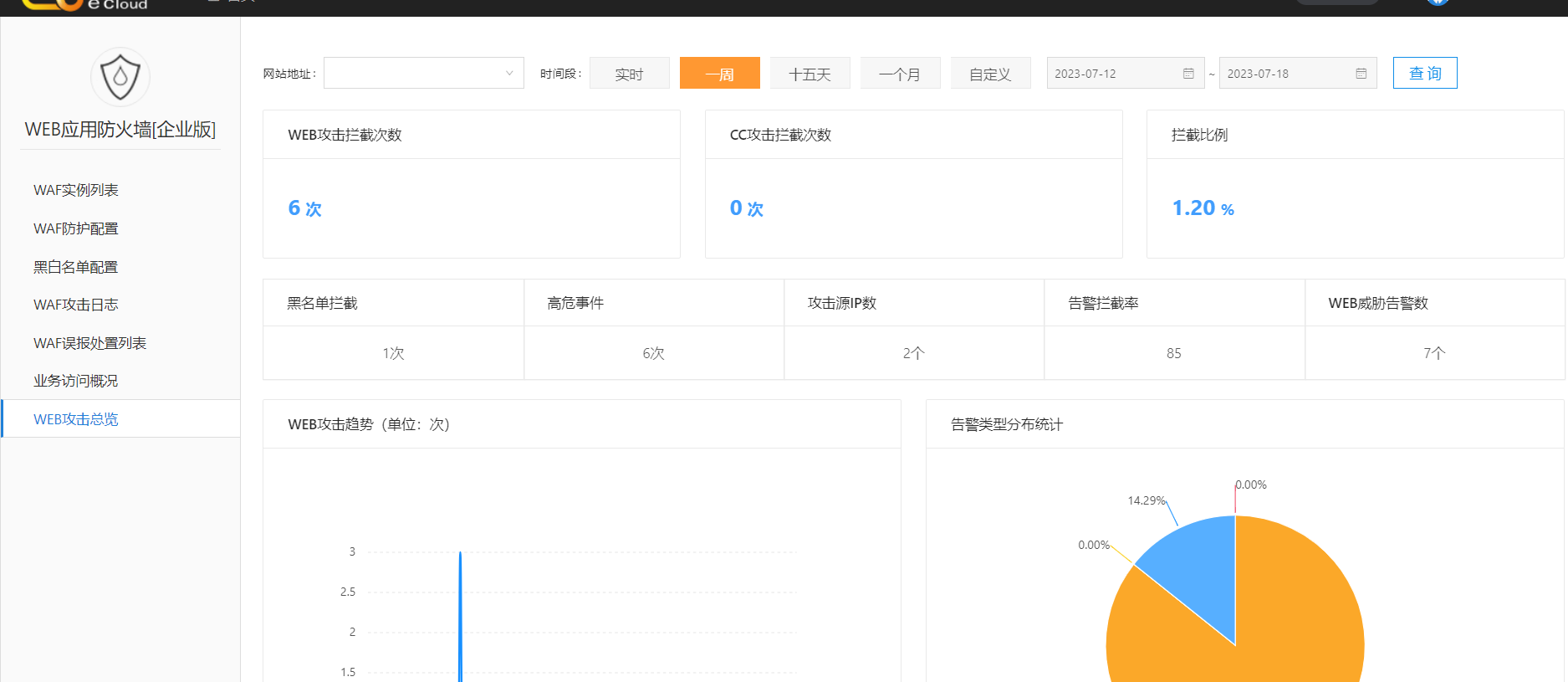Open calendar icon in 2023-07-18 end date field
1568x682 pixels.
point(1361,74)
